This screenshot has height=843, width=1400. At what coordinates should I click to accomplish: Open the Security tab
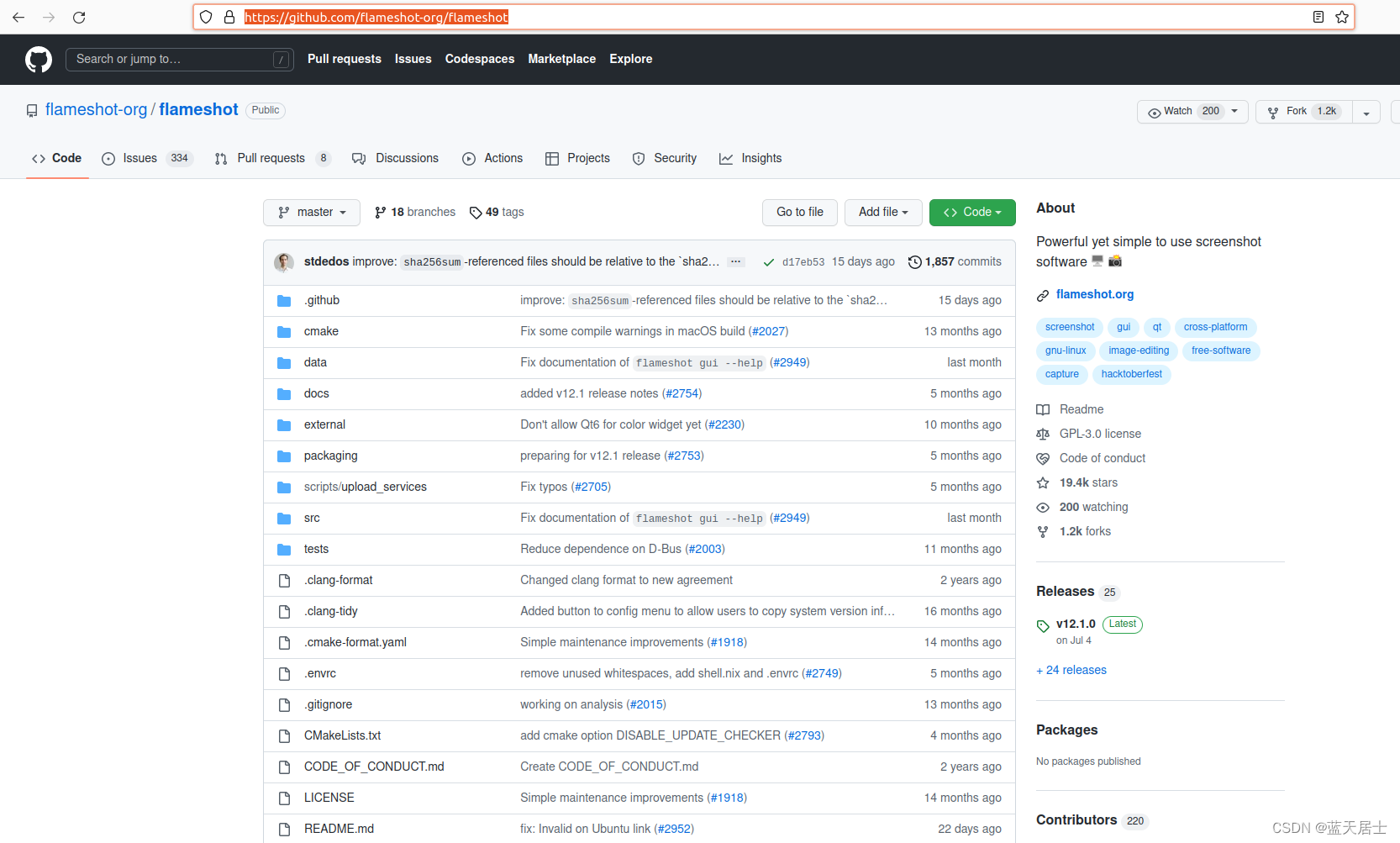[665, 159]
